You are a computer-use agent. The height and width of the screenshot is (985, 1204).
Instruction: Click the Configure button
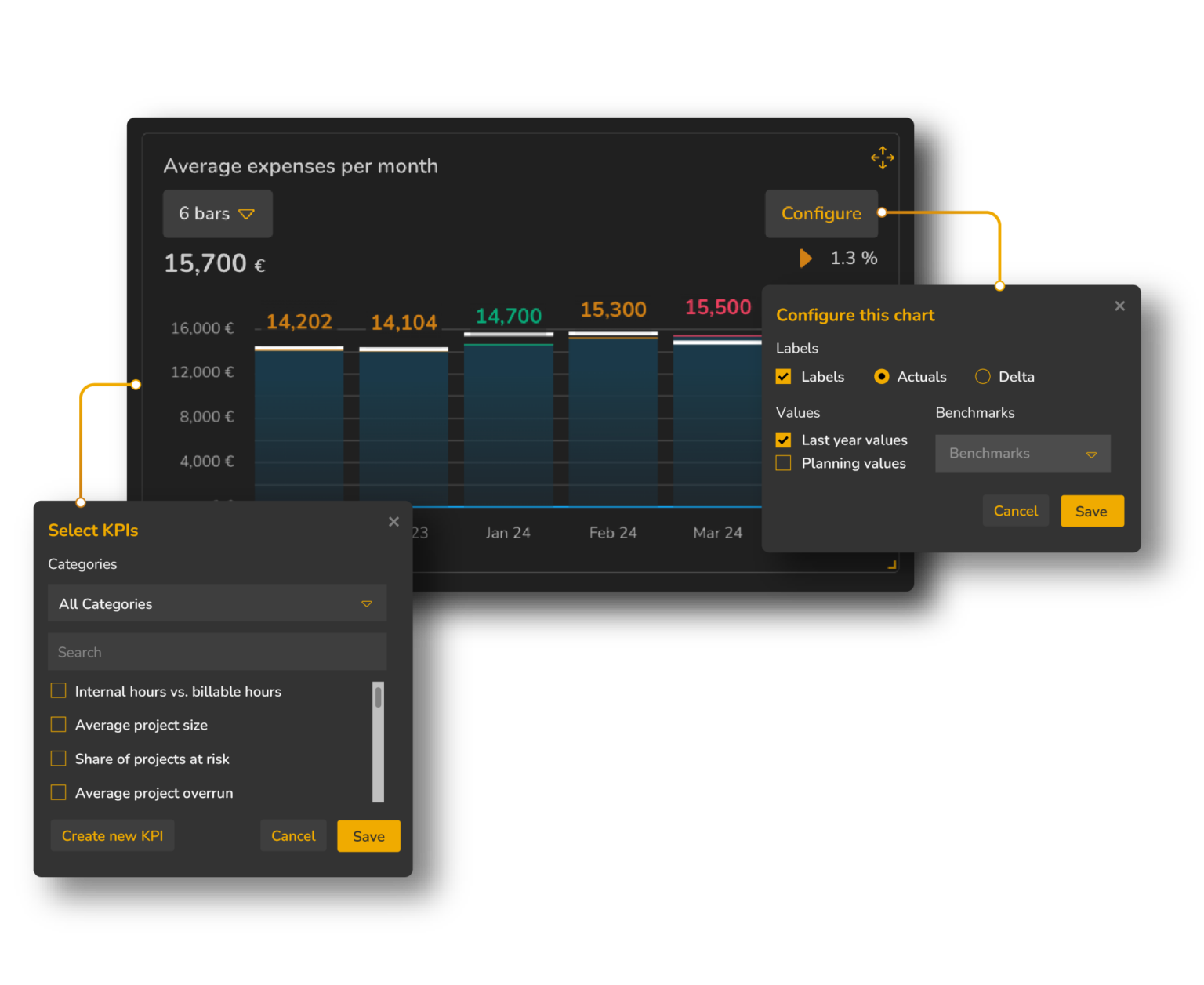point(821,213)
